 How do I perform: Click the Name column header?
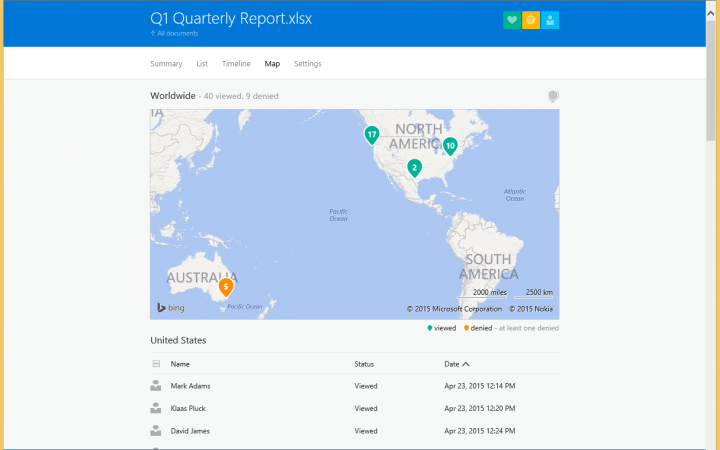pos(180,364)
